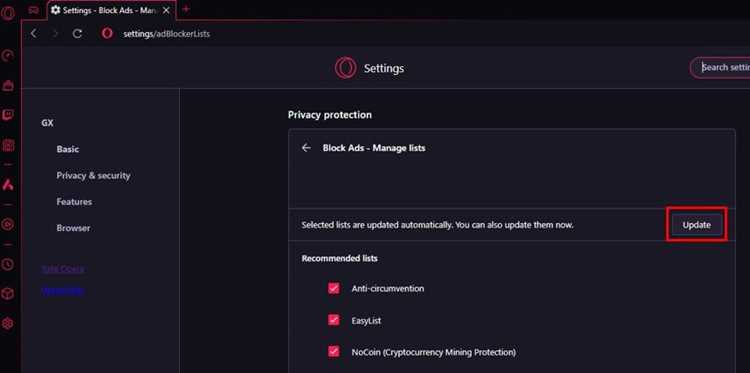Click the Privacy protection heading
Image resolution: width=750 pixels, height=373 pixels.
(330, 115)
